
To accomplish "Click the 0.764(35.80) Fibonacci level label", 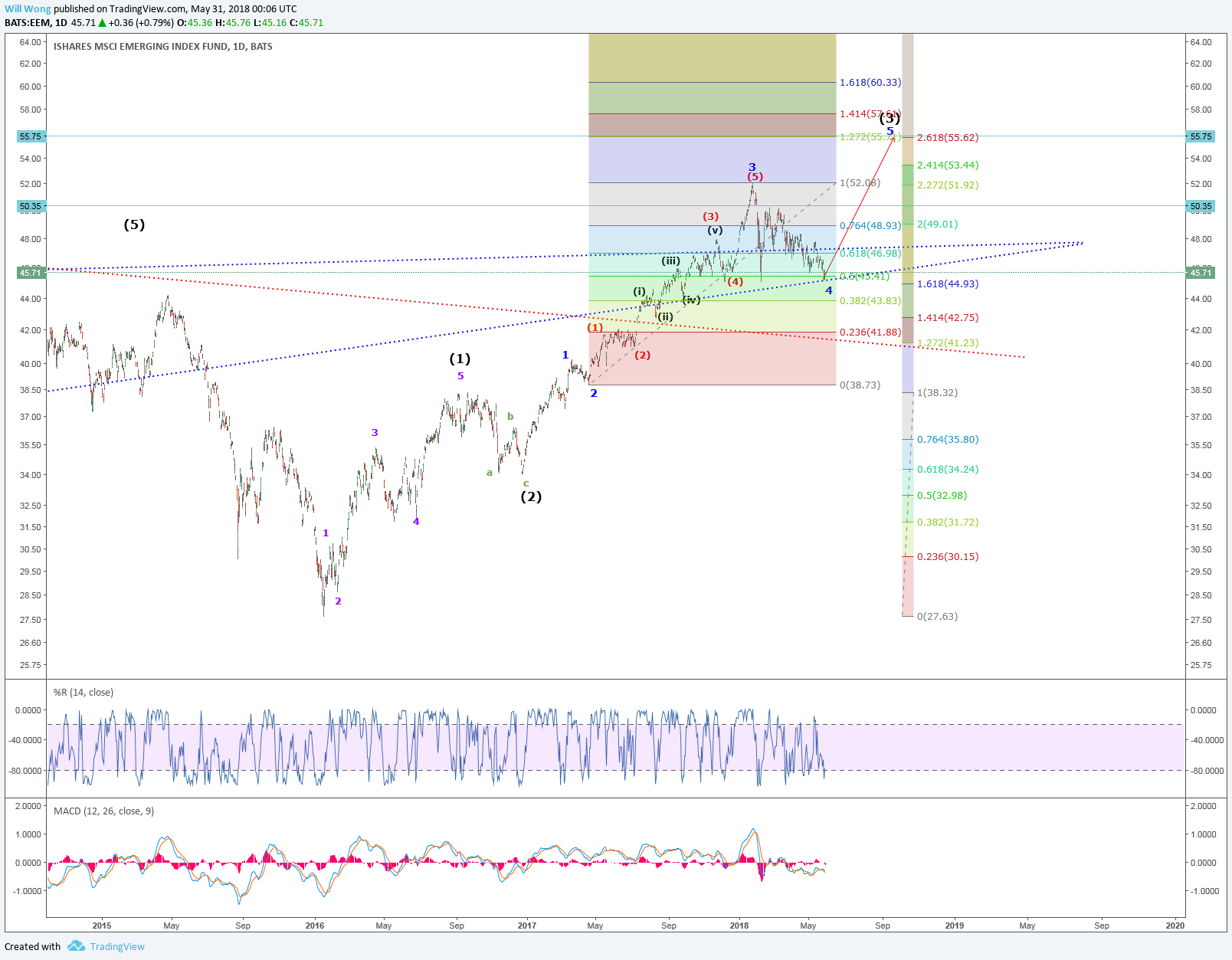I will coord(948,440).
